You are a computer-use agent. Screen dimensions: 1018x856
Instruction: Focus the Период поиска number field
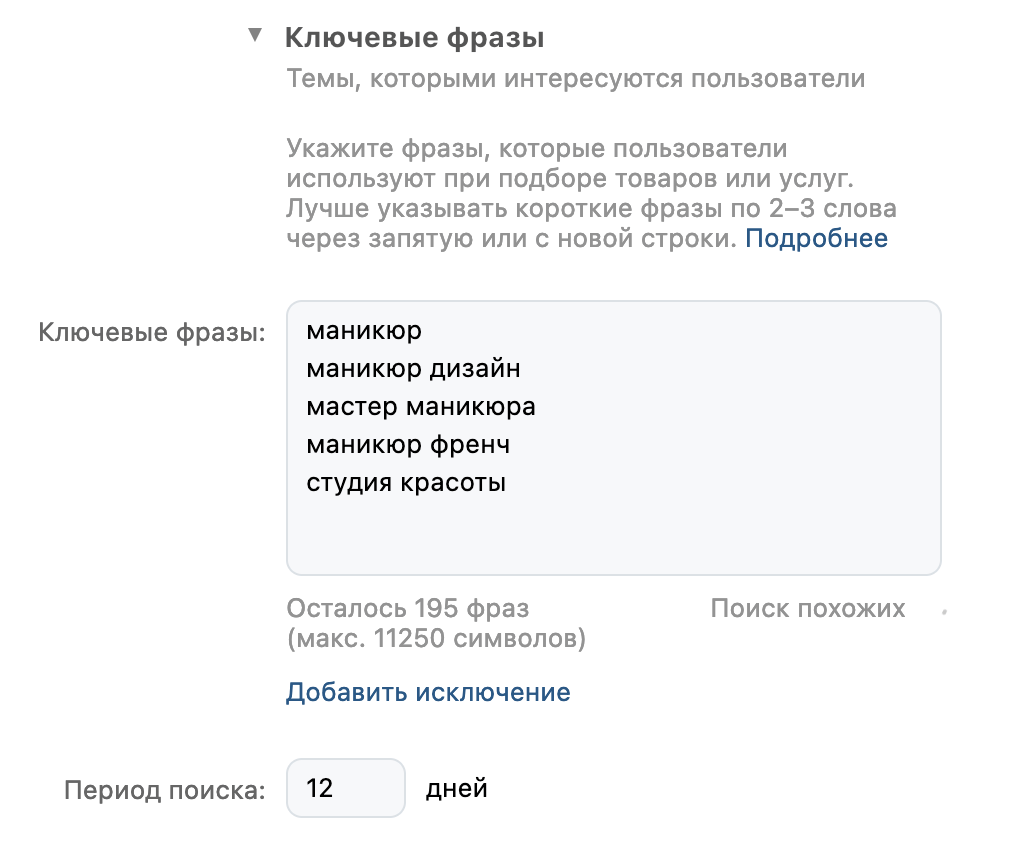[x=346, y=788]
